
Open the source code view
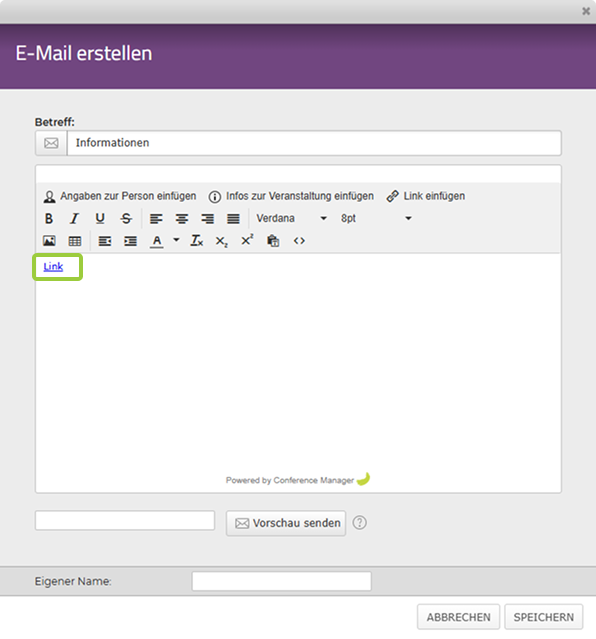pyautogui.click(x=299, y=241)
